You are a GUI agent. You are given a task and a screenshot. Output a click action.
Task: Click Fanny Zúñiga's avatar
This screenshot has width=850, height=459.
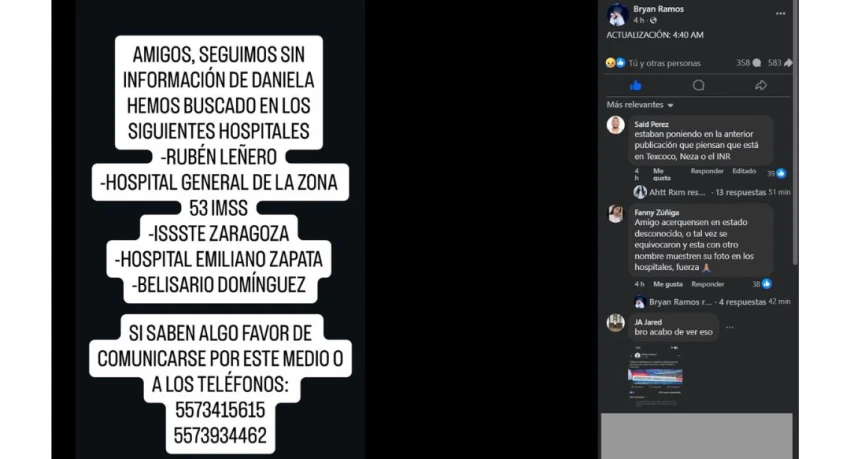coord(615,214)
